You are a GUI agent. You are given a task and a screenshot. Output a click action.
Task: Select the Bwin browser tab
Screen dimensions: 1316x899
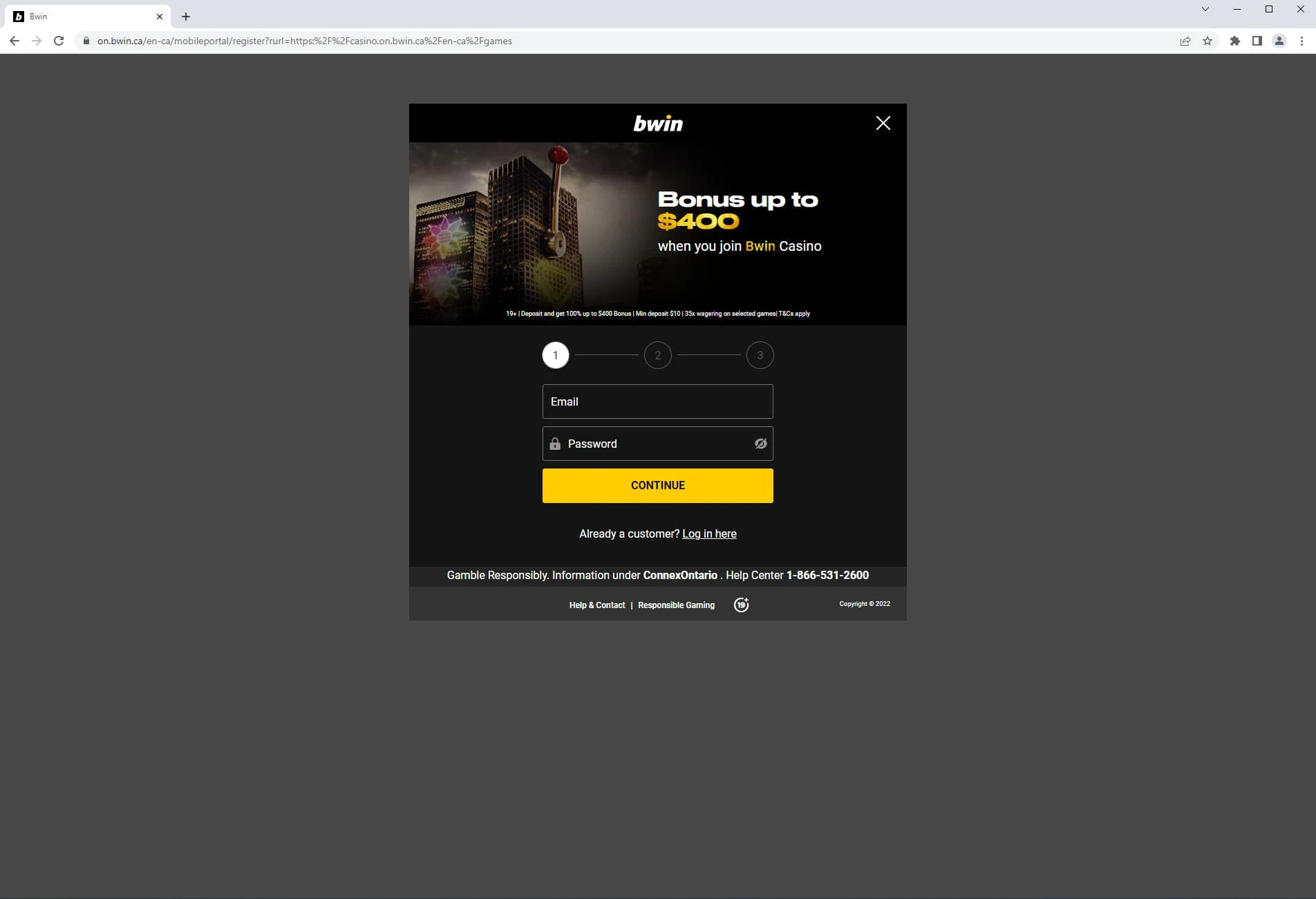[86, 17]
